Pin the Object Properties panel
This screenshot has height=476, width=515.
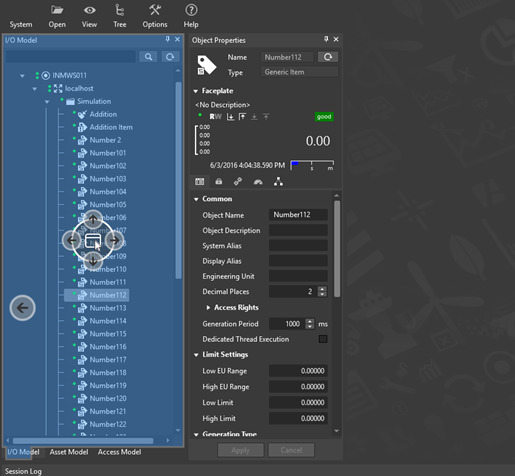[x=326, y=39]
